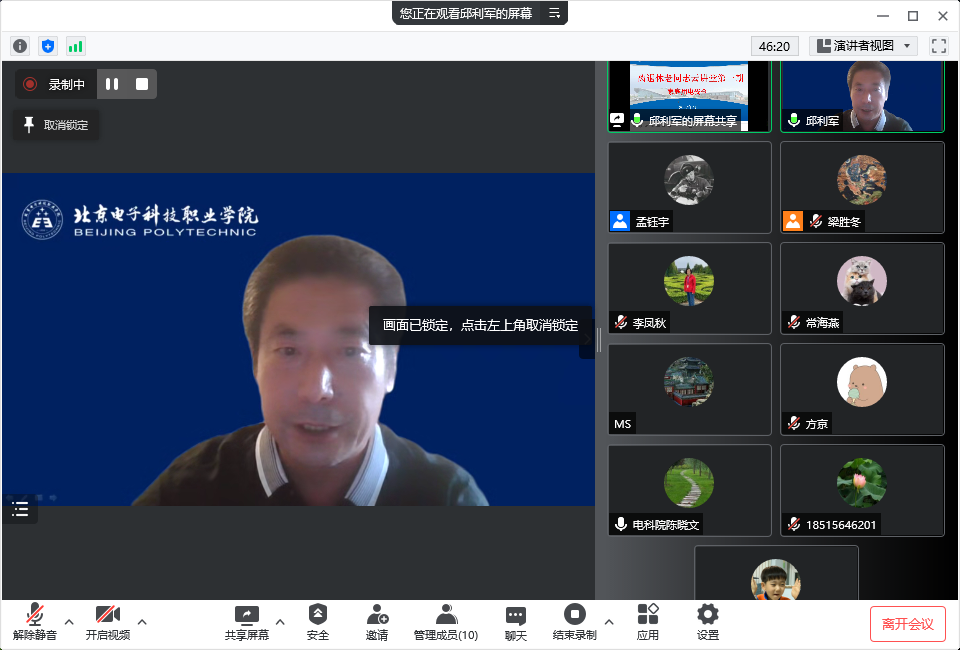
Task: Turn on the camera (开启视频)
Action: pyautogui.click(x=107, y=622)
